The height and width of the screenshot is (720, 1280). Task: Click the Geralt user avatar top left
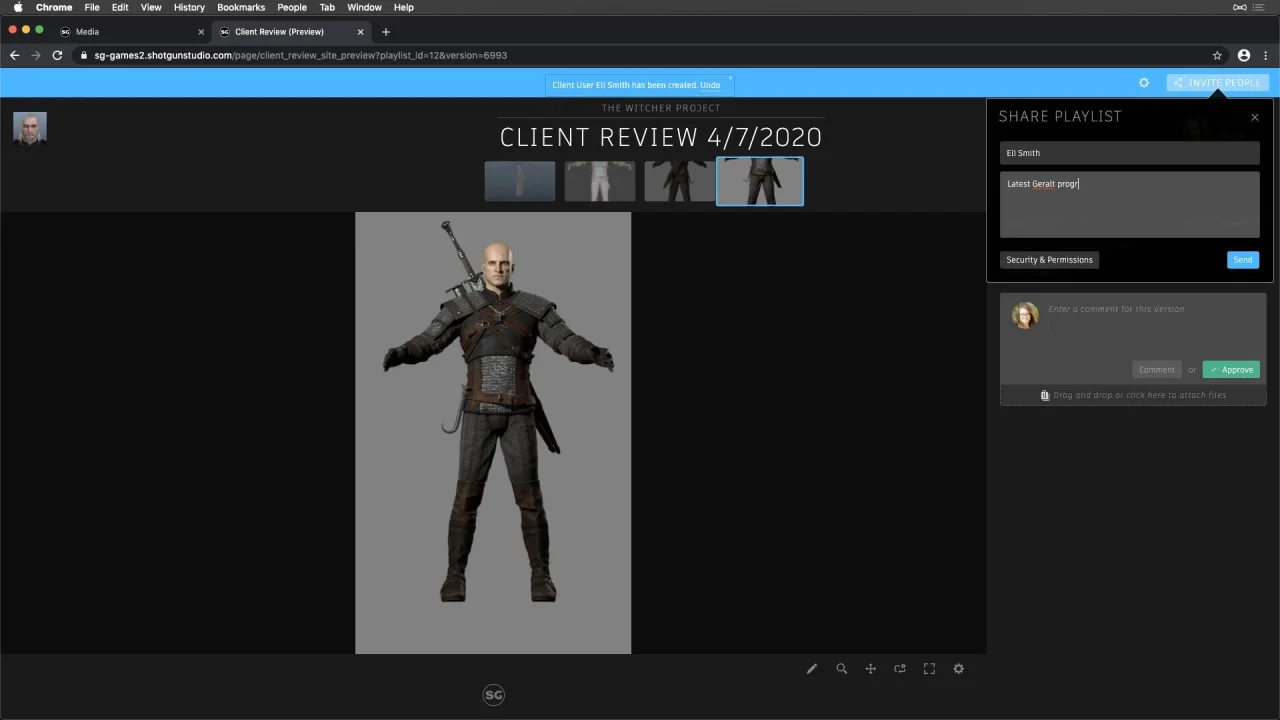[30, 128]
